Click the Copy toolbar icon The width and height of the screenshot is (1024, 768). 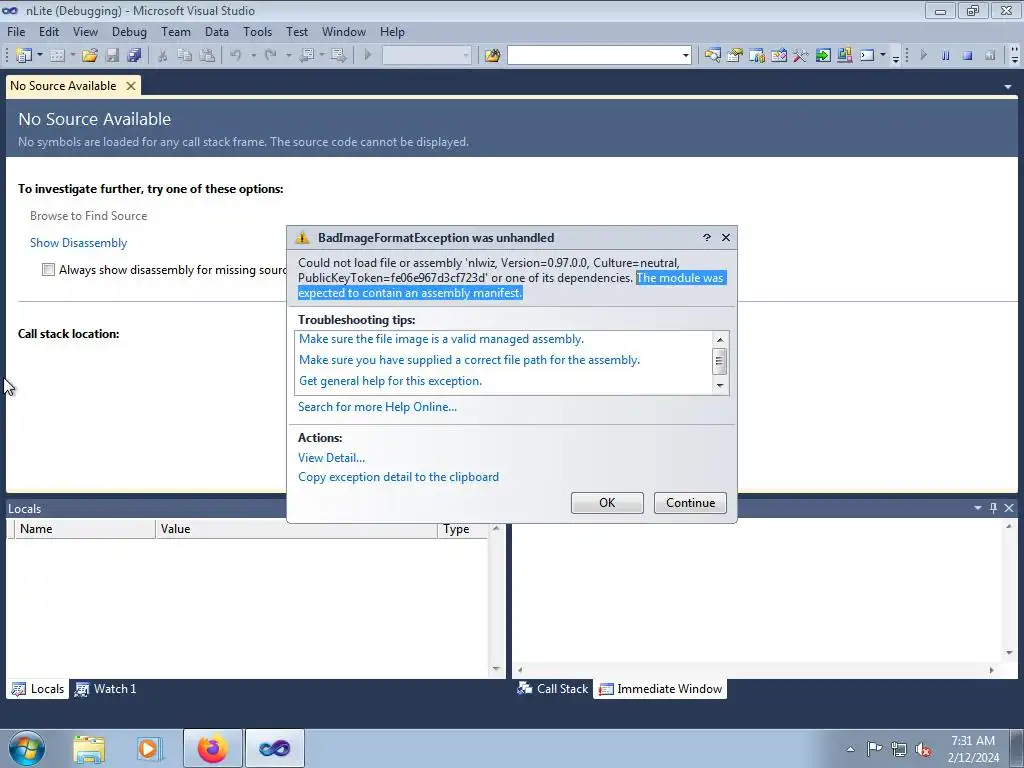185,56
